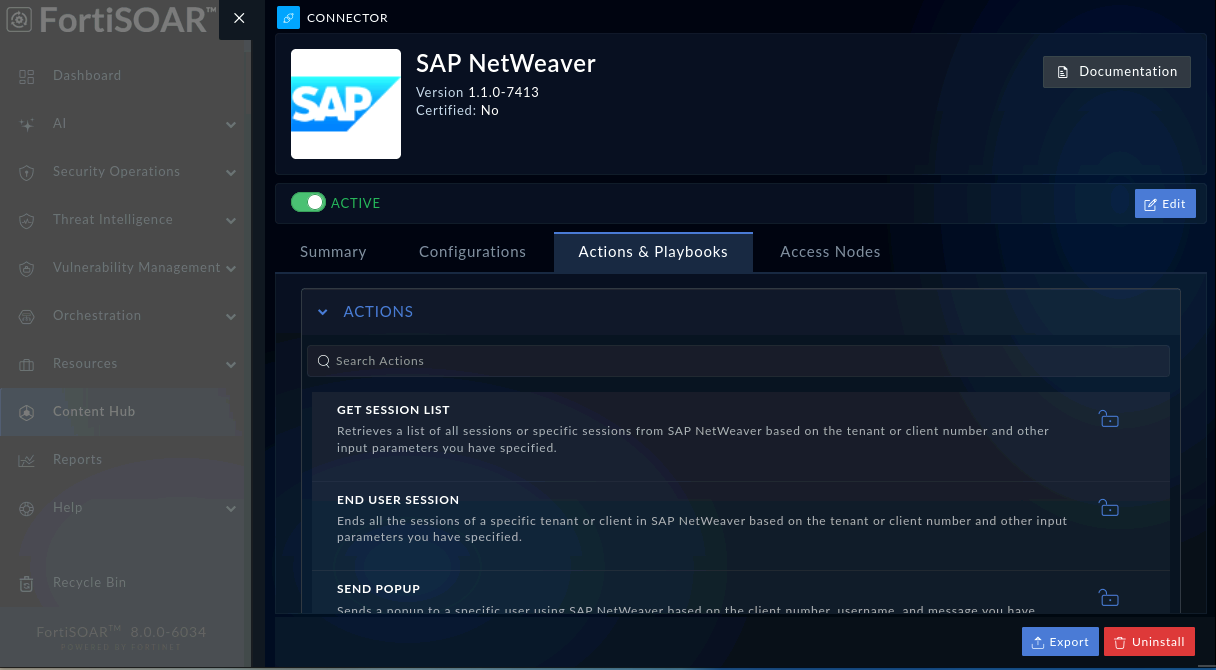Viewport: 1216px width, 670px height.
Task: Close the connector panel with X
Action: point(239,18)
